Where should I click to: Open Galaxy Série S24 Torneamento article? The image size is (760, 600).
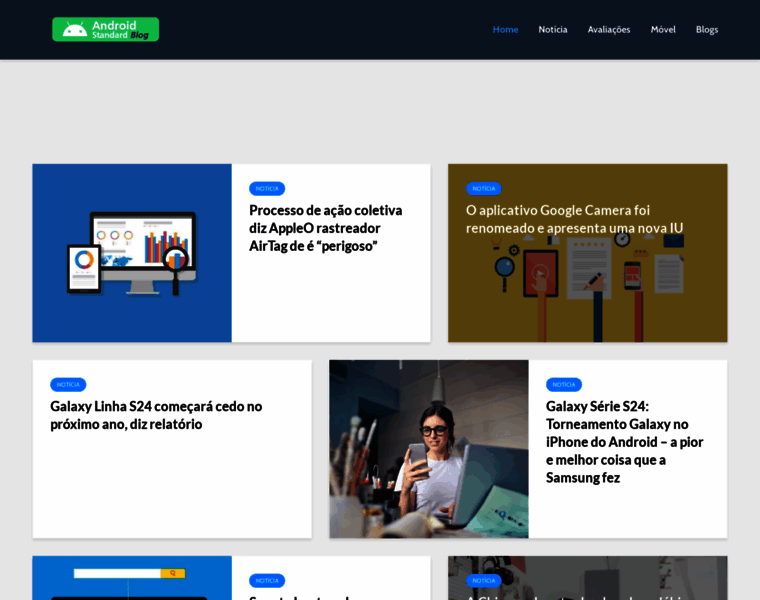coord(624,442)
